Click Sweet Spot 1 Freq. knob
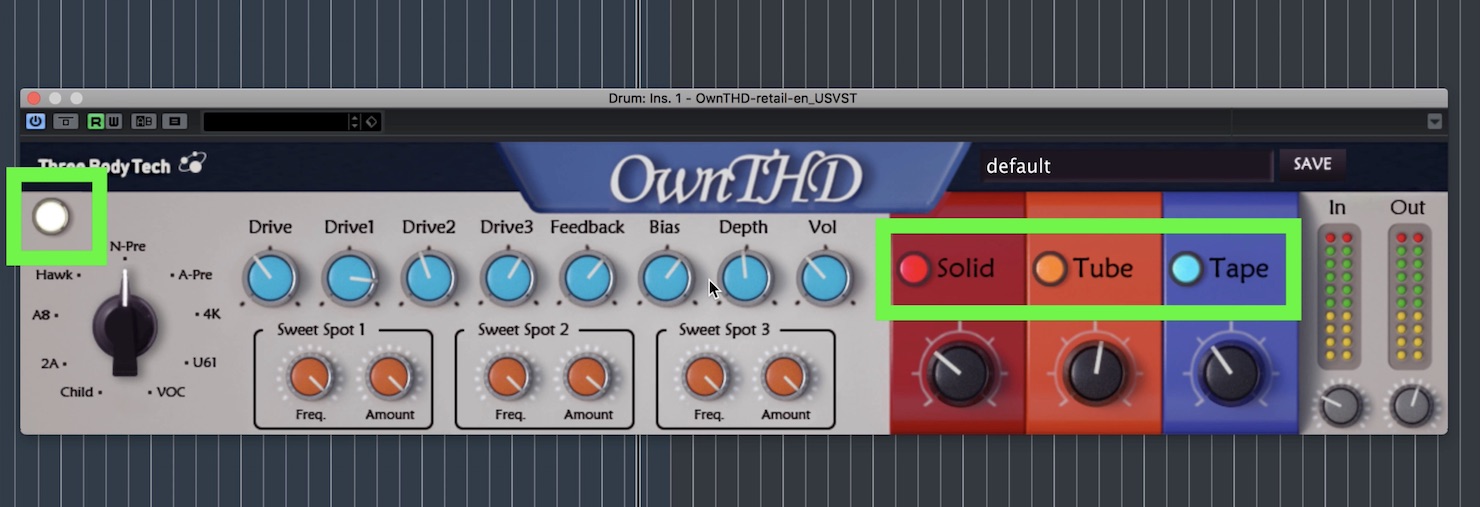Viewport: 1480px width, 507px height. tap(311, 377)
